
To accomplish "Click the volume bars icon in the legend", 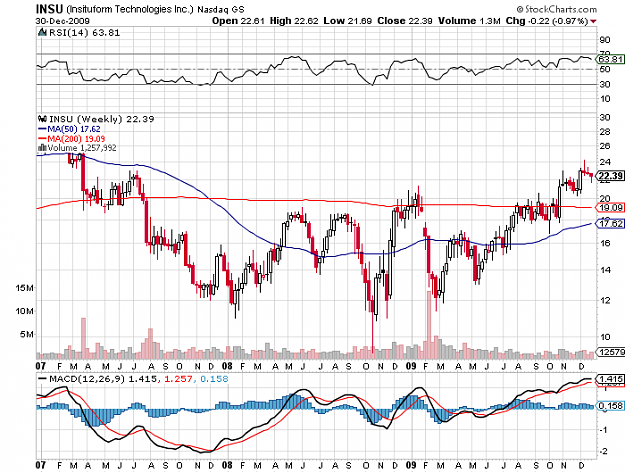I will point(42,148).
